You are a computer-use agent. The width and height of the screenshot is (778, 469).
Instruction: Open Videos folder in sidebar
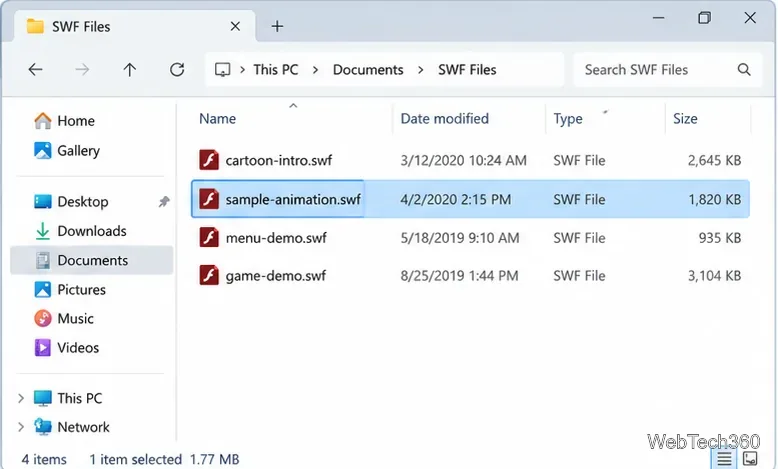pyautogui.click(x=78, y=347)
